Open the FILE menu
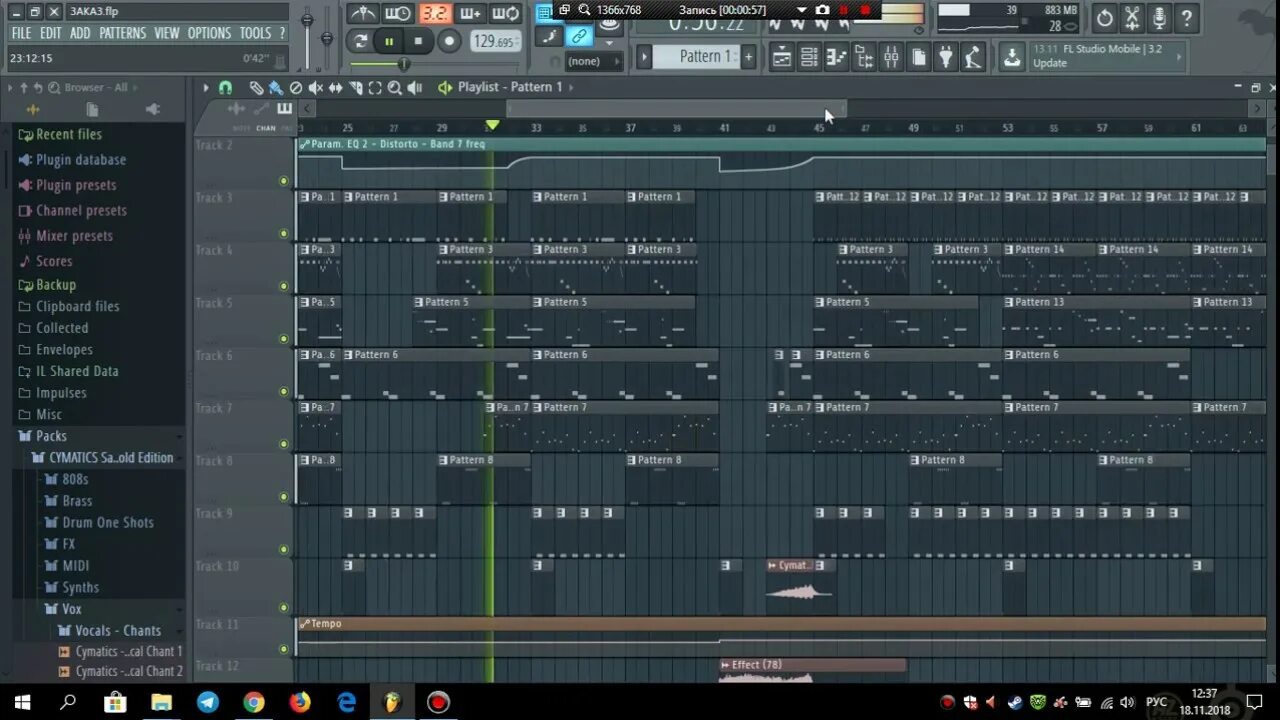 (21, 33)
